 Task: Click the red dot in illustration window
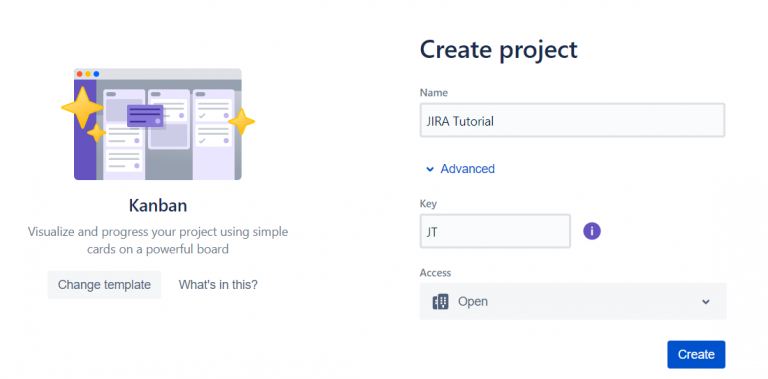click(x=79, y=74)
